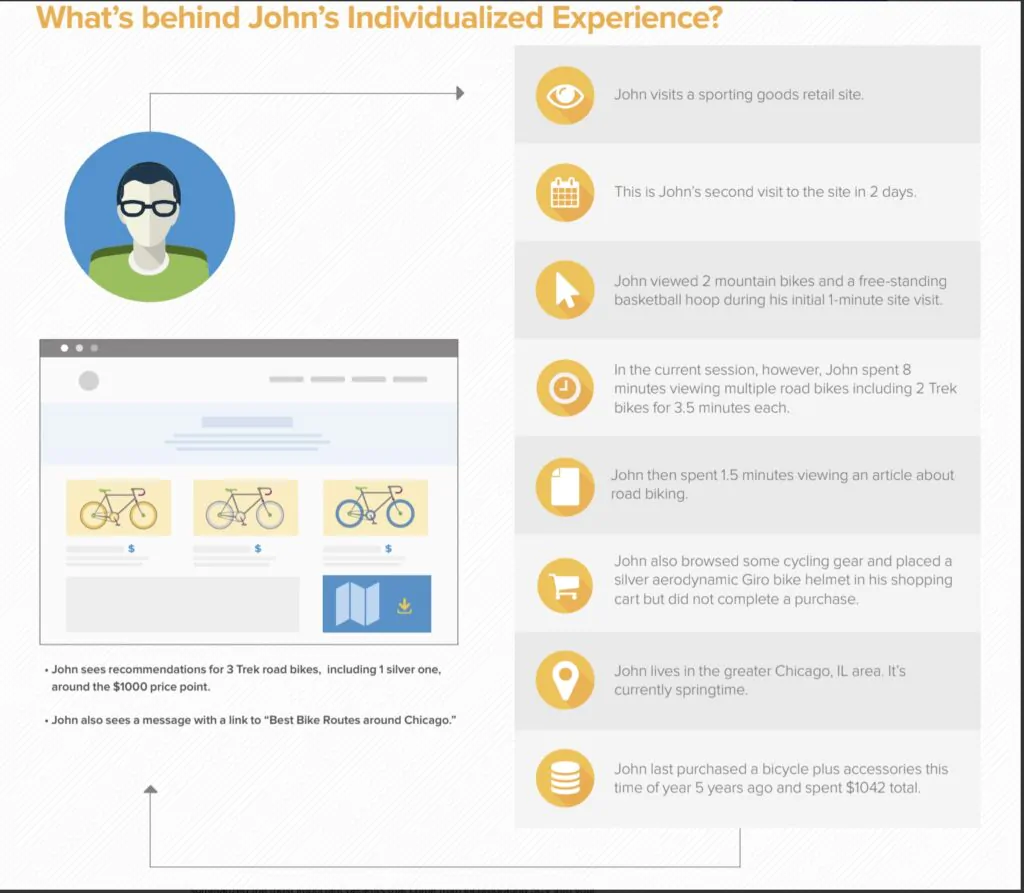This screenshot has height=893, width=1024.
Task: Select the blue bike thumbnail
Action: 376,508
